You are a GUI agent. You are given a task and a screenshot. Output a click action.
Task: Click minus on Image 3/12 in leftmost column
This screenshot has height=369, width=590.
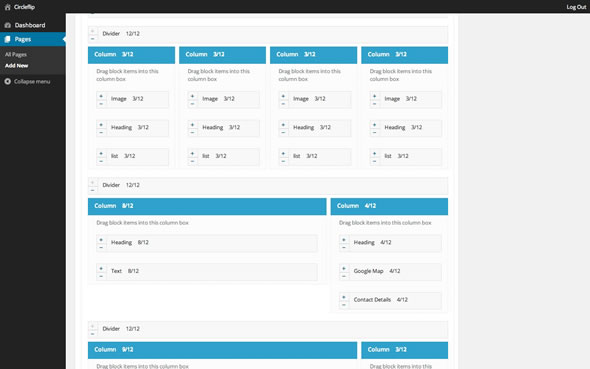point(101,103)
